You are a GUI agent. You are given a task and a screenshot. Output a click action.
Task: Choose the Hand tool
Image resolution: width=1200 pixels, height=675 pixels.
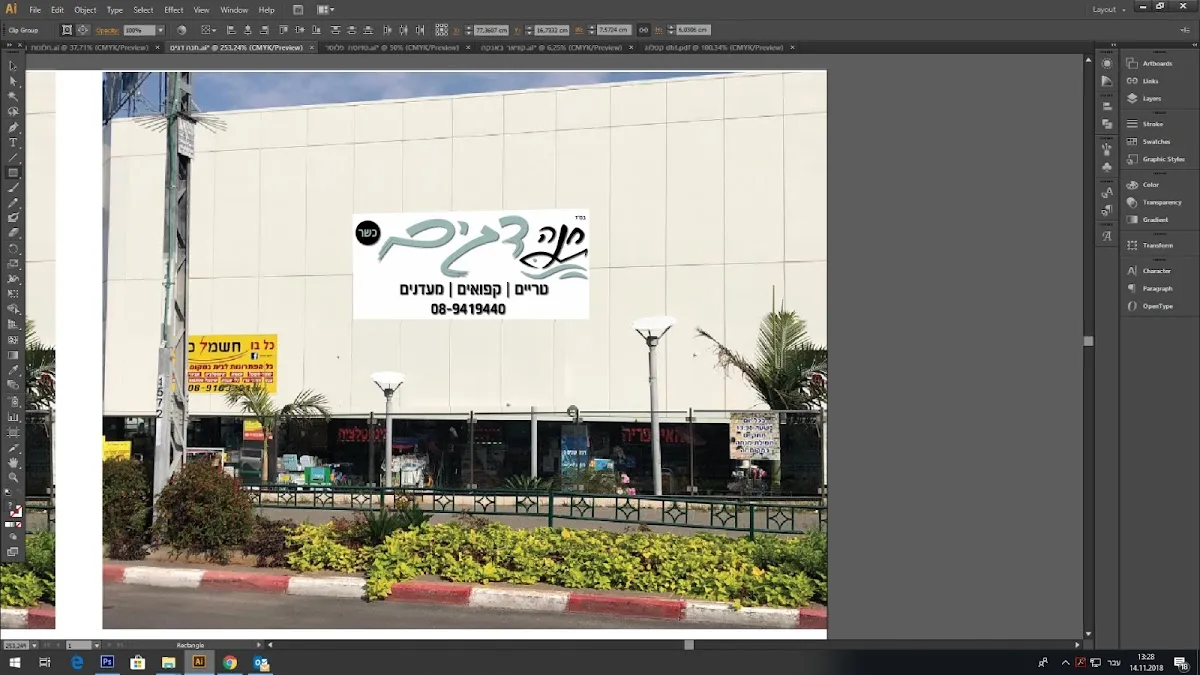click(x=13, y=462)
